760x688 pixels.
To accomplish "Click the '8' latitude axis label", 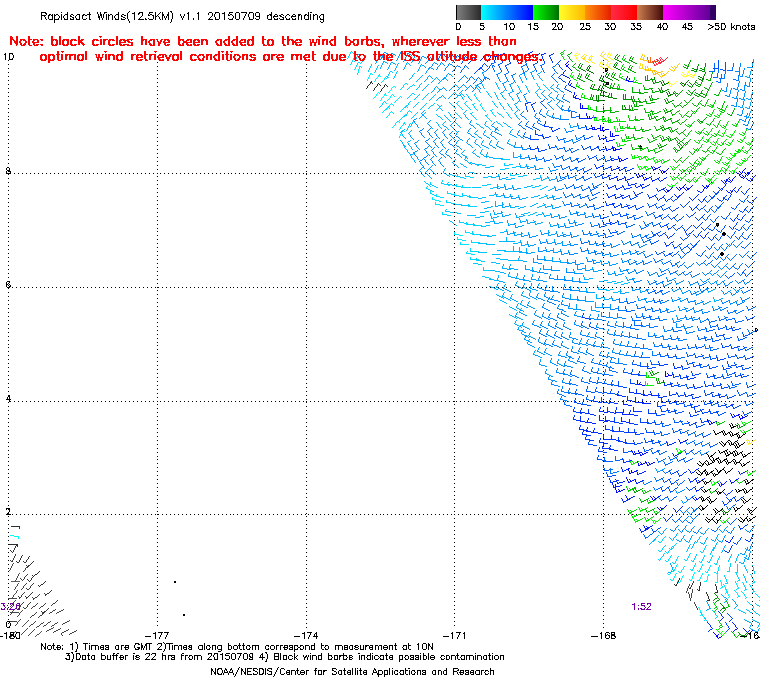I will coord(8,171).
